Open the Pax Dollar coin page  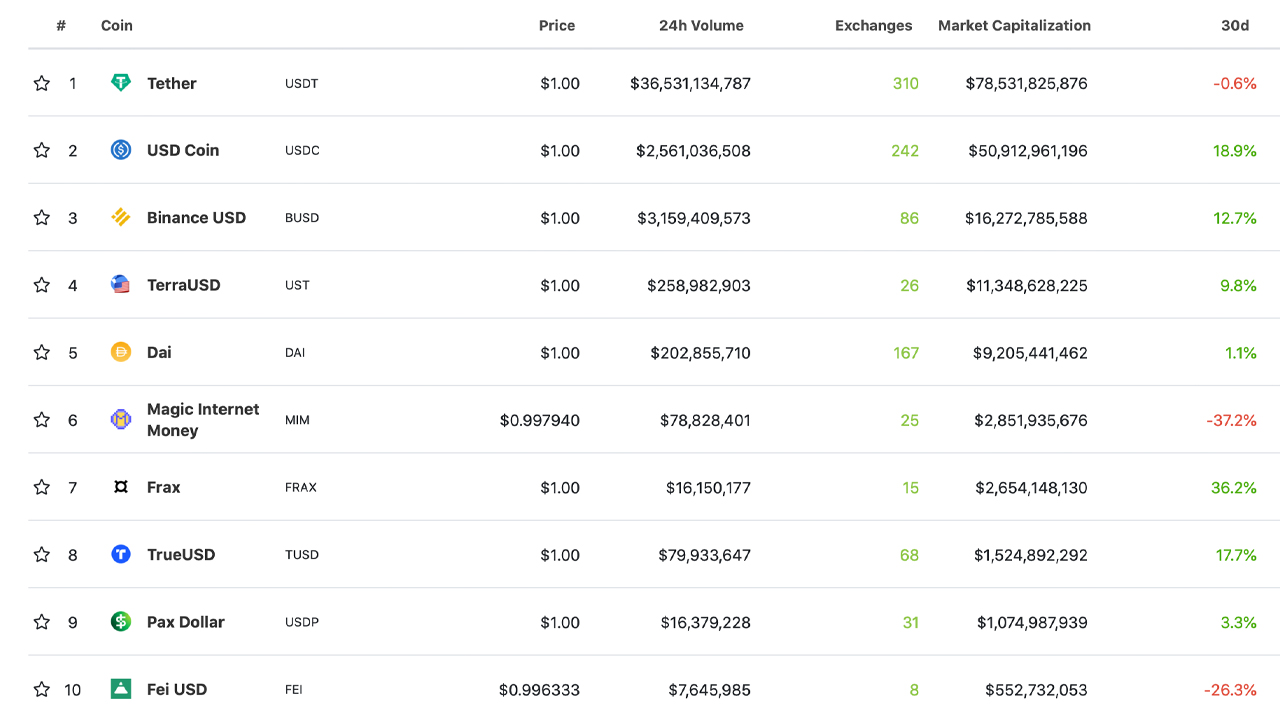(186, 622)
